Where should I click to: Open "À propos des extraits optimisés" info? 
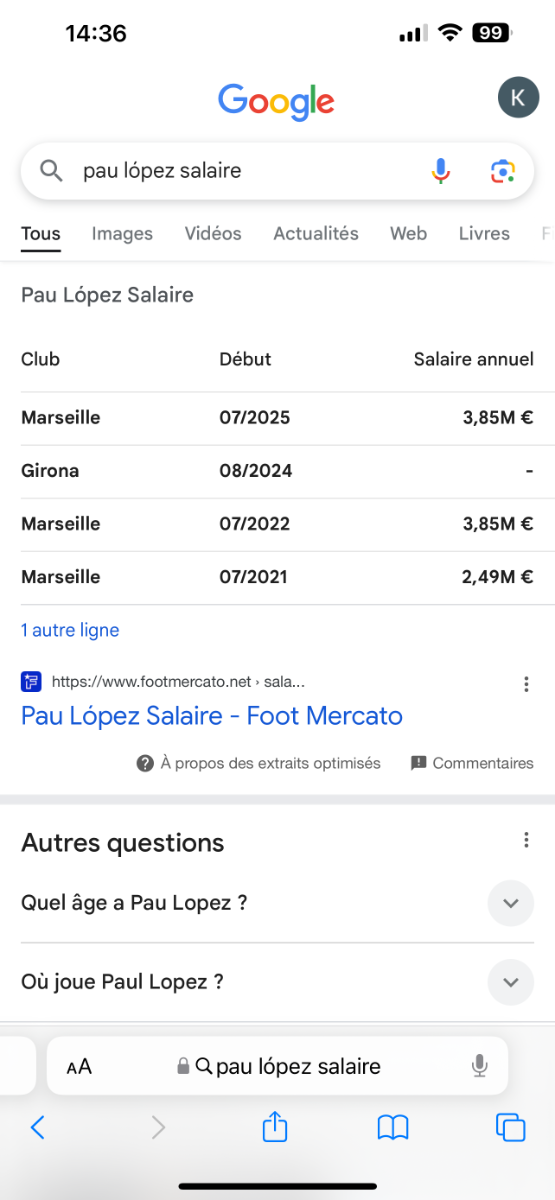click(259, 763)
